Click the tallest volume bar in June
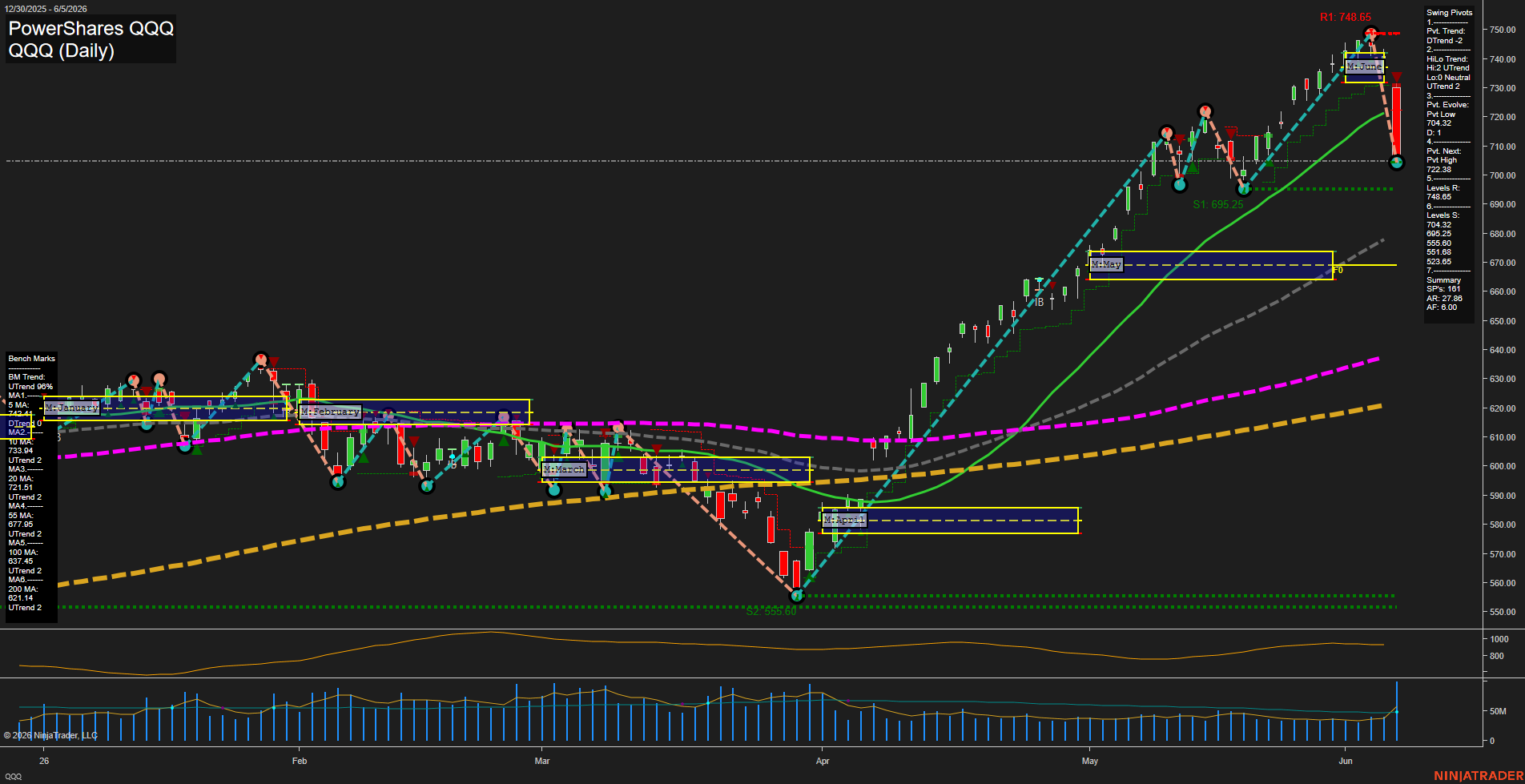 (1397, 711)
